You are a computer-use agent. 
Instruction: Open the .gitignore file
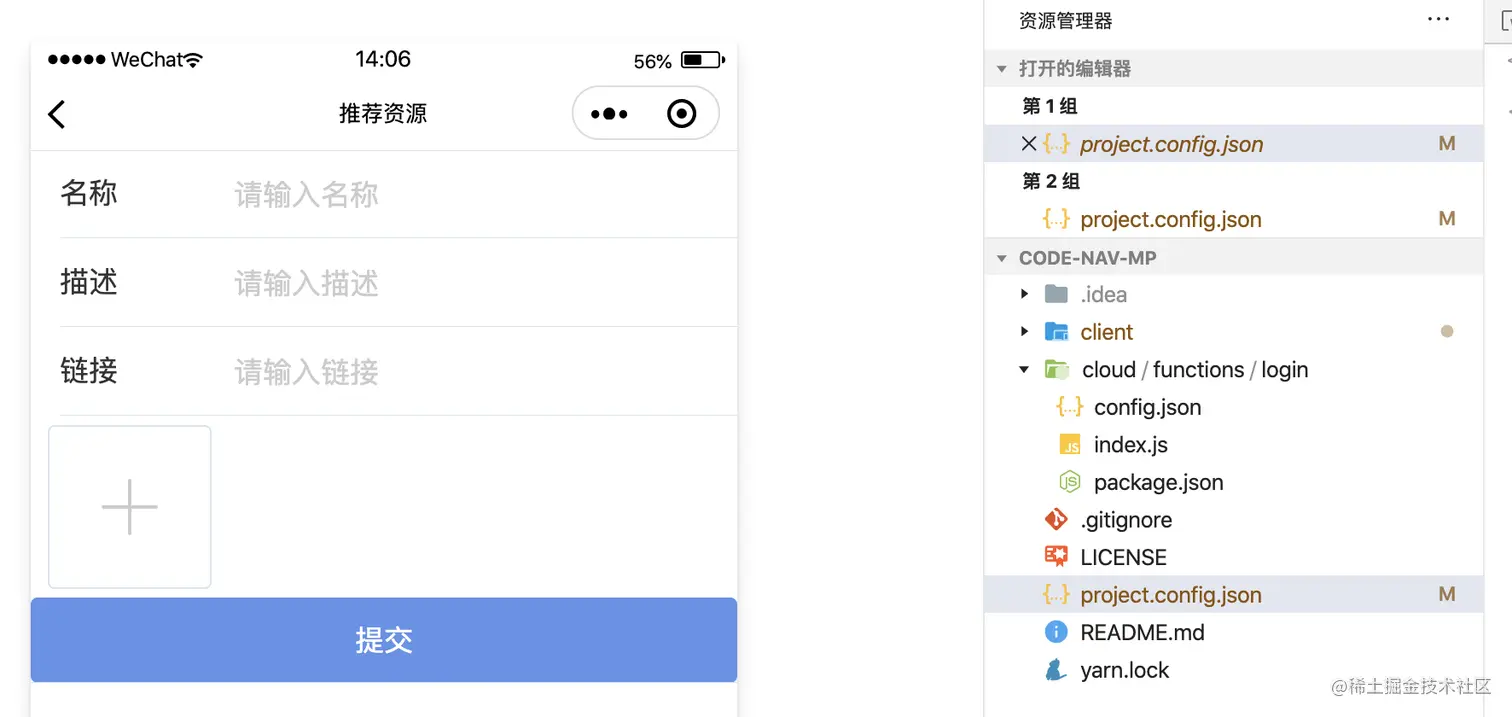coord(1126,520)
